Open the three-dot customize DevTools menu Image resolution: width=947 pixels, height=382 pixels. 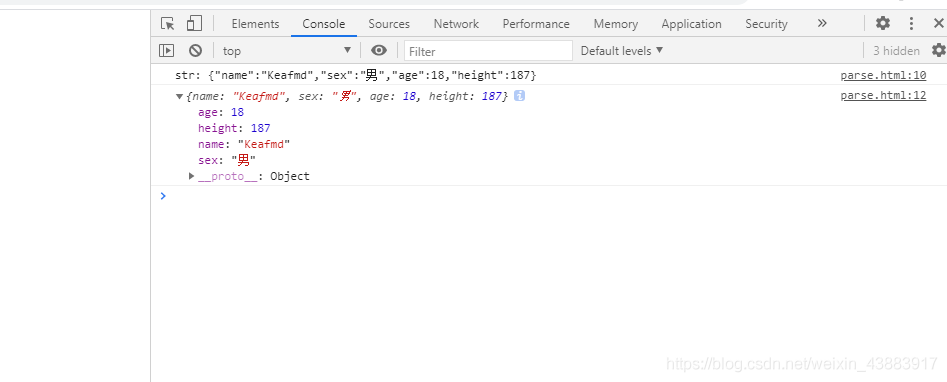(911, 24)
